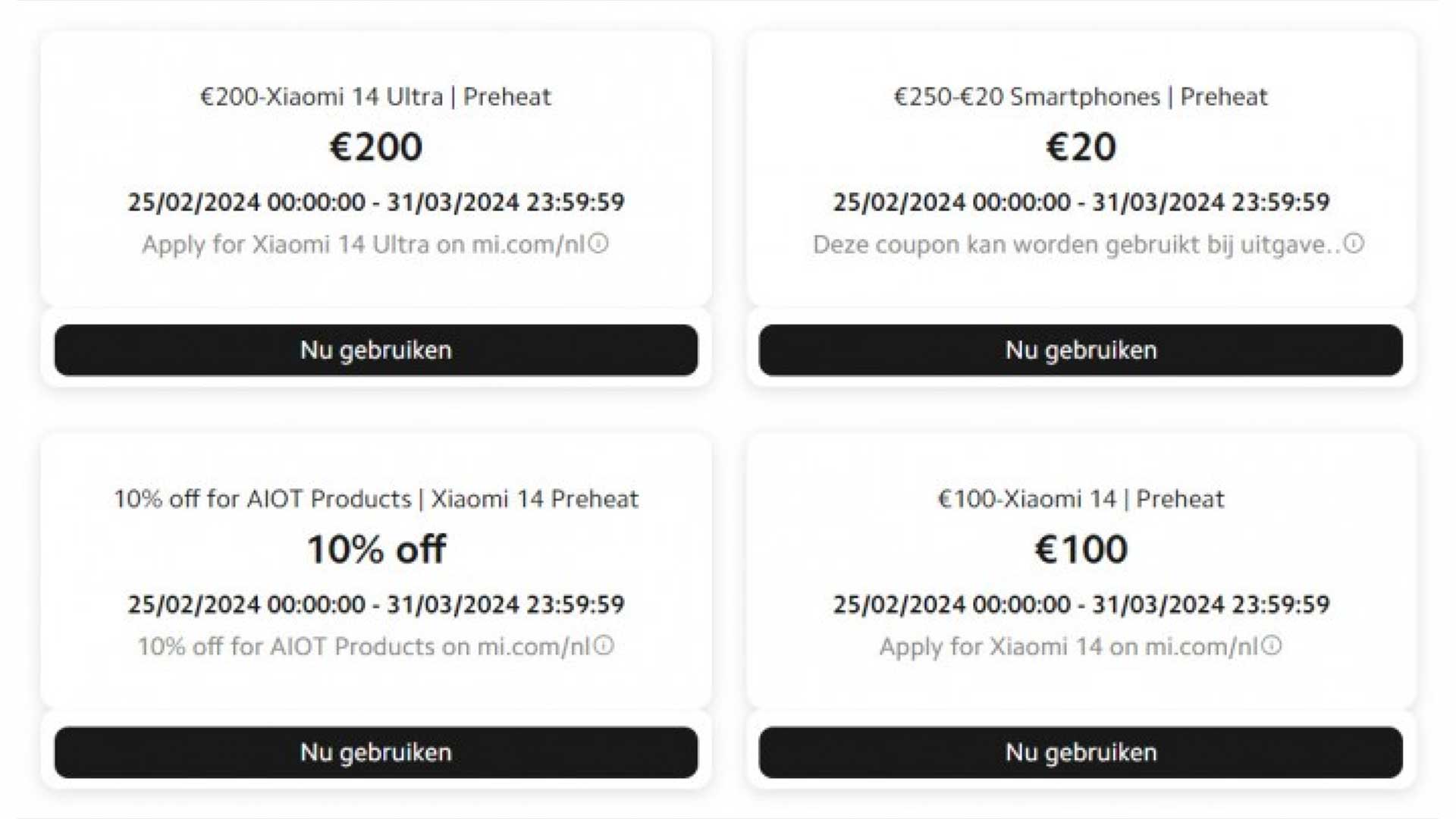
Task: Show info for 'Apply for Xiaomi 14' coupon
Action: pos(1272,646)
